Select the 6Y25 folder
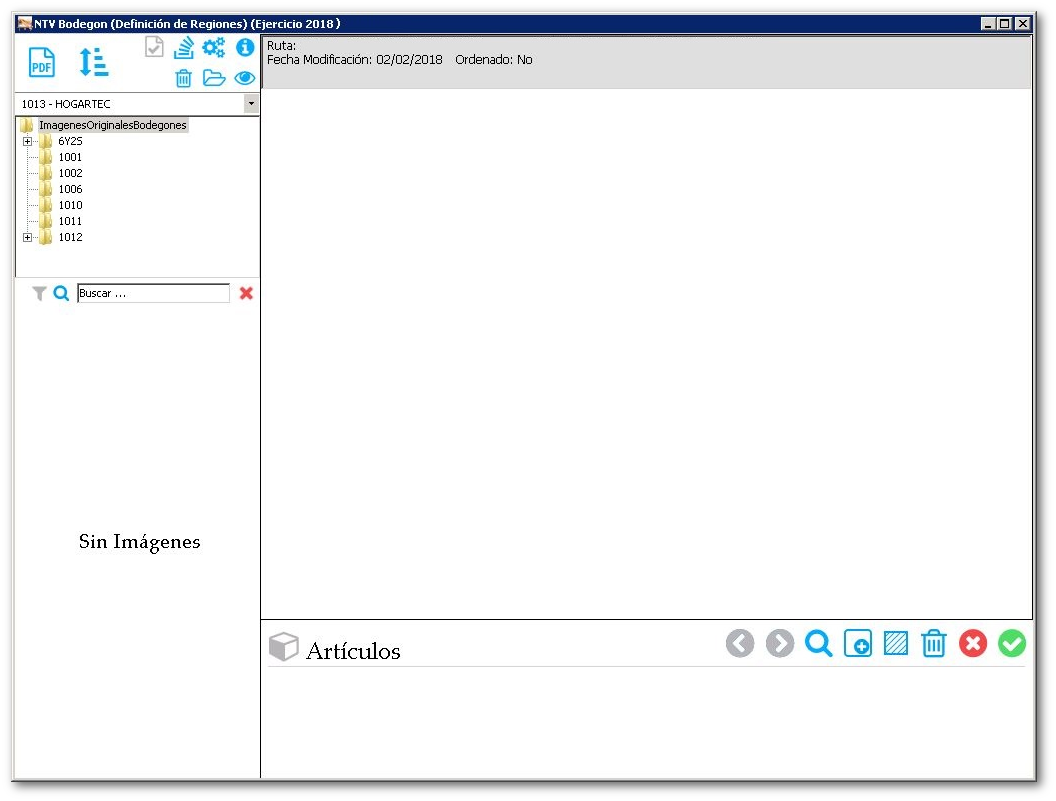This screenshot has height=801, width=1056. (70, 141)
